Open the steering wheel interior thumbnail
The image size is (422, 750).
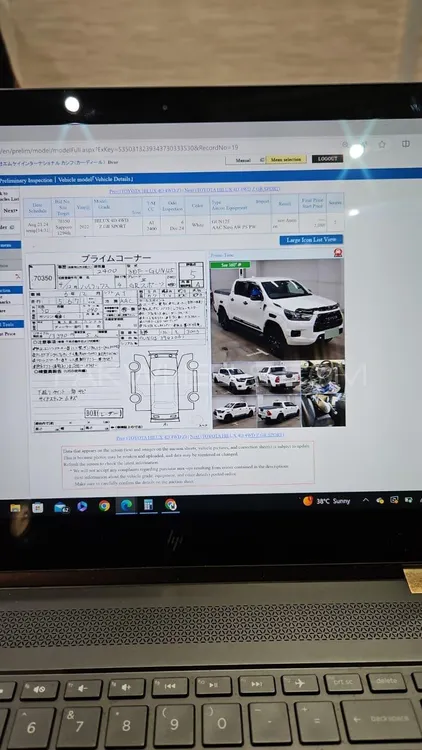(x=323, y=375)
